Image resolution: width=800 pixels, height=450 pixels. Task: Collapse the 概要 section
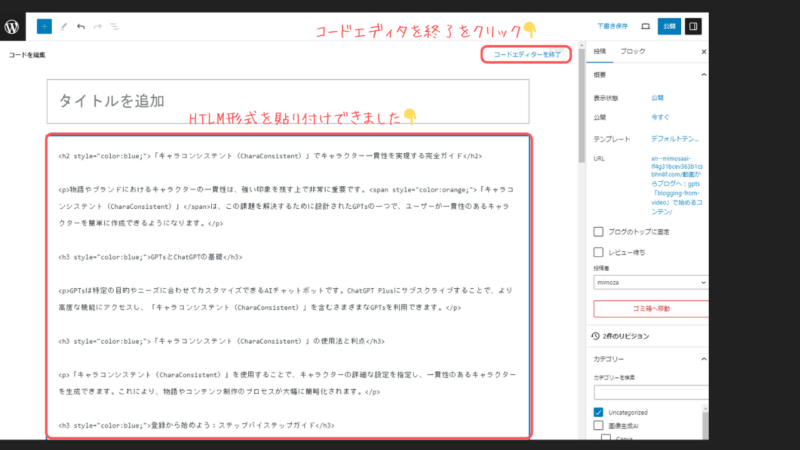click(704, 75)
